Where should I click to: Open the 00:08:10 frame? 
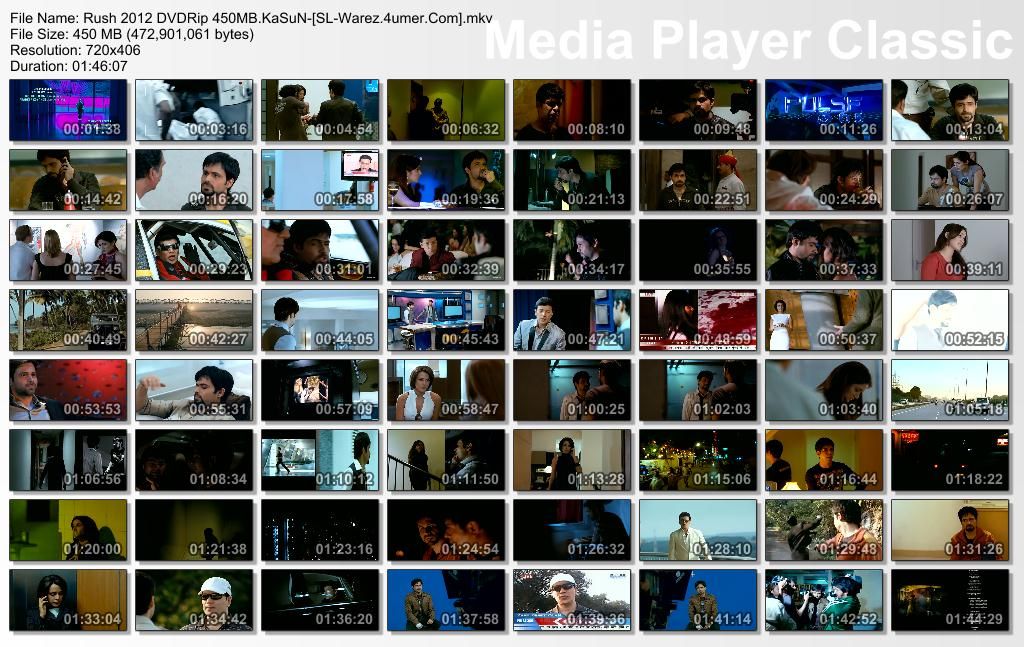click(x=572, y=110)
